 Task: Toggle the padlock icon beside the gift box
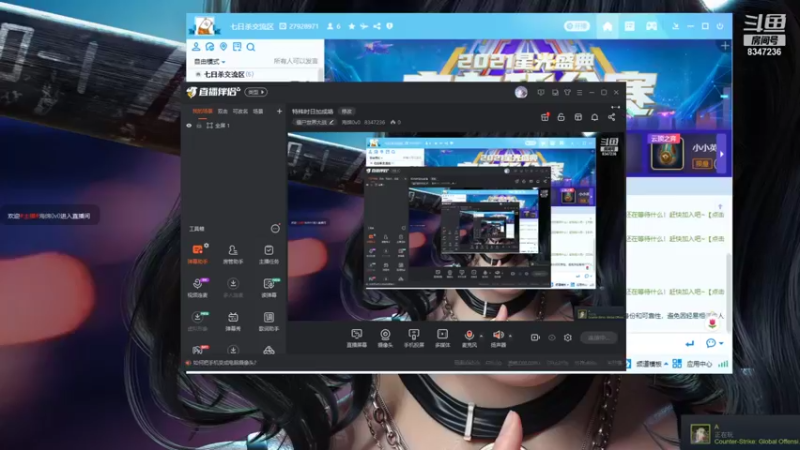[561, 117]
